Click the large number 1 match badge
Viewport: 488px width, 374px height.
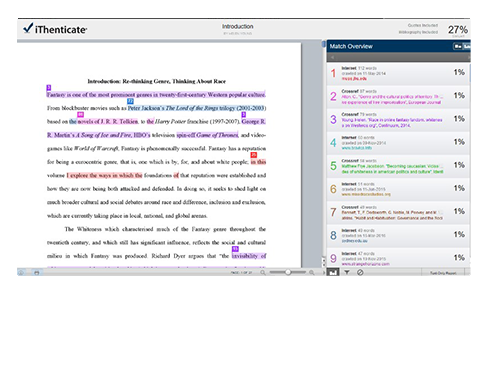pyautogui.click(x=333, y=73)
